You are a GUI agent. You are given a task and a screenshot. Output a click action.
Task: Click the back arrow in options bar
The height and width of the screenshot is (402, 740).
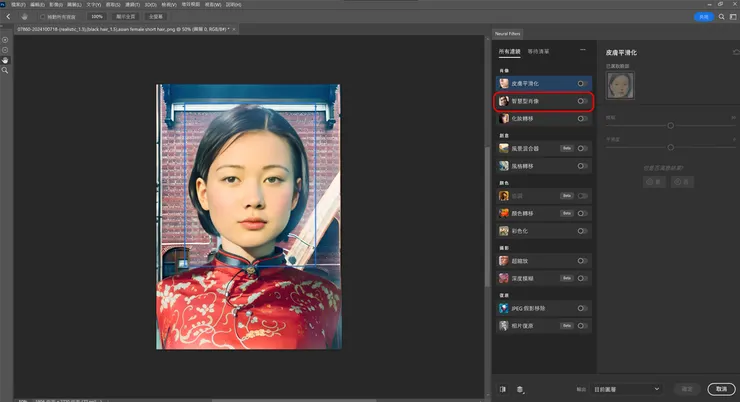pos(8,16)
